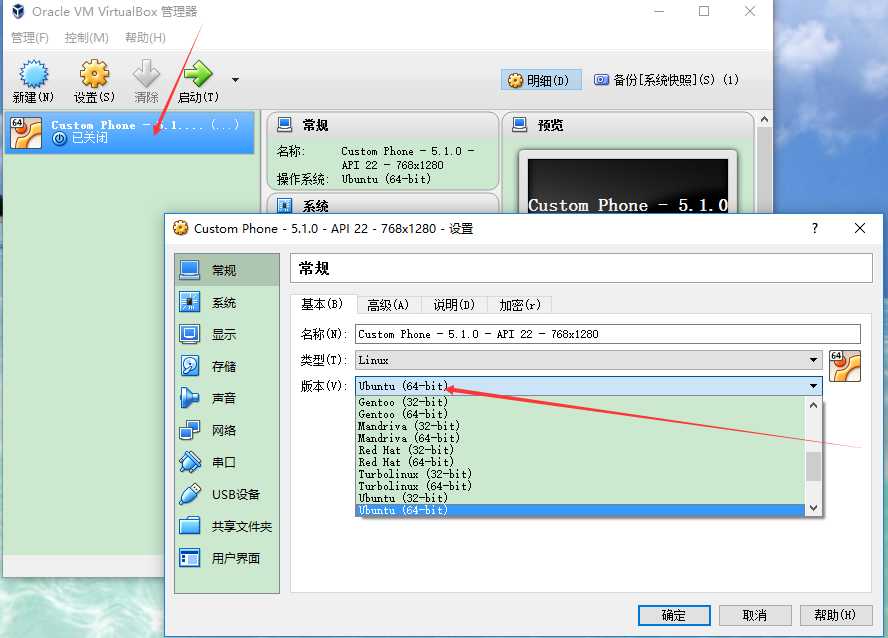Choose Turbolinux (64-bit) from version list
This screenshot has width=888, height=638.
point(580,486)
